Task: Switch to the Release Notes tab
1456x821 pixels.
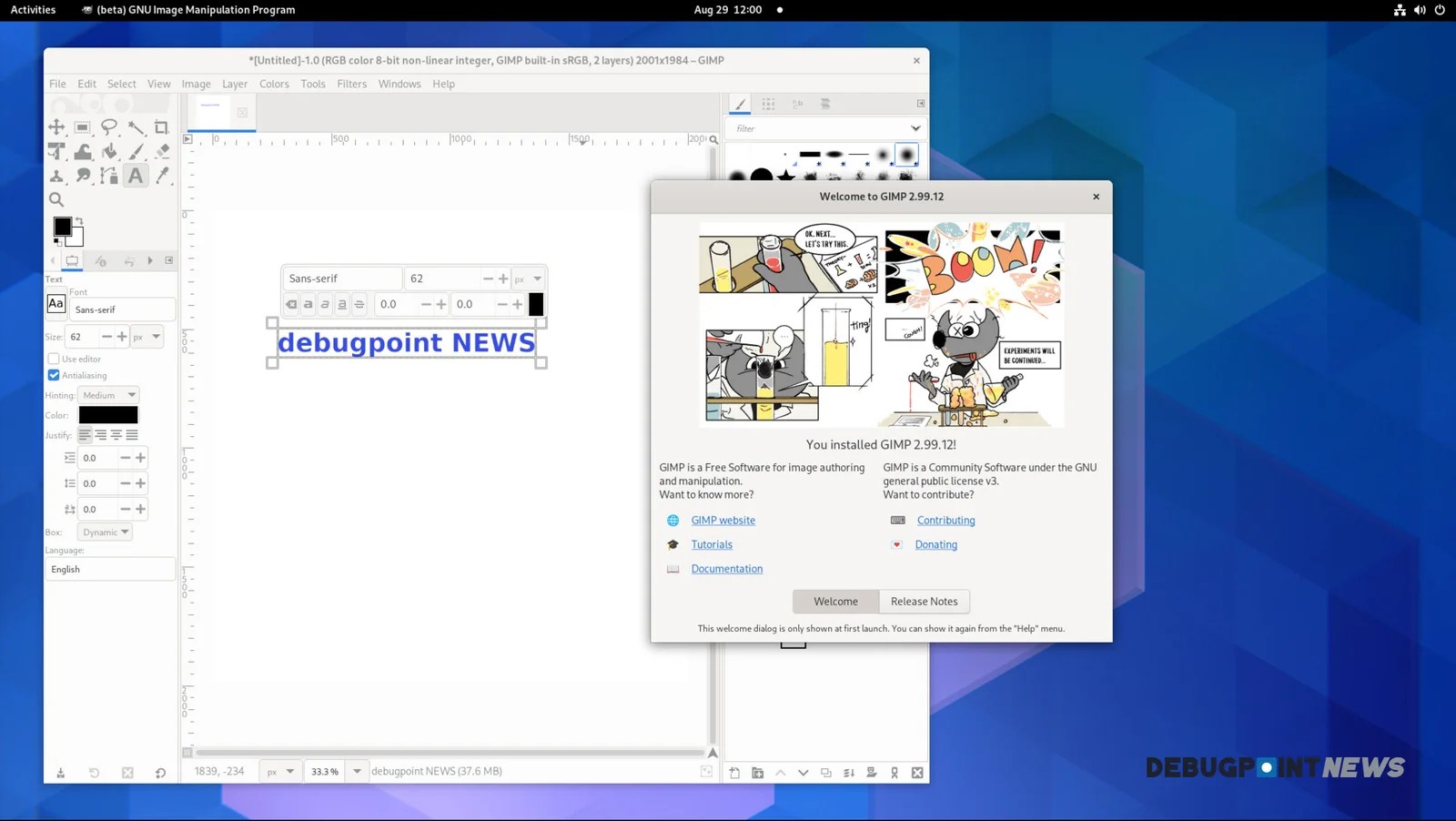Action: (924, 601)
